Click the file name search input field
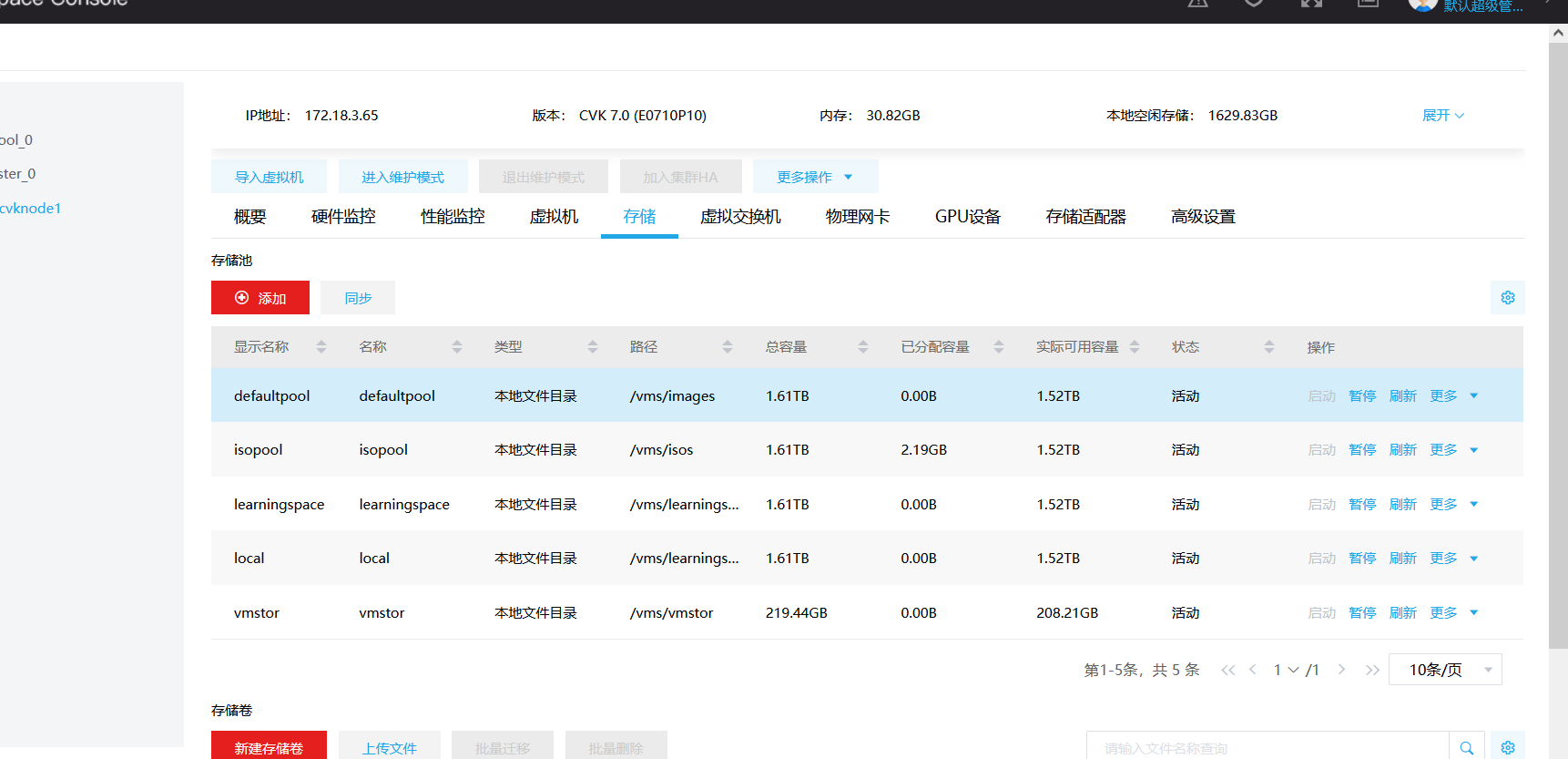 tap(1266, 747)
